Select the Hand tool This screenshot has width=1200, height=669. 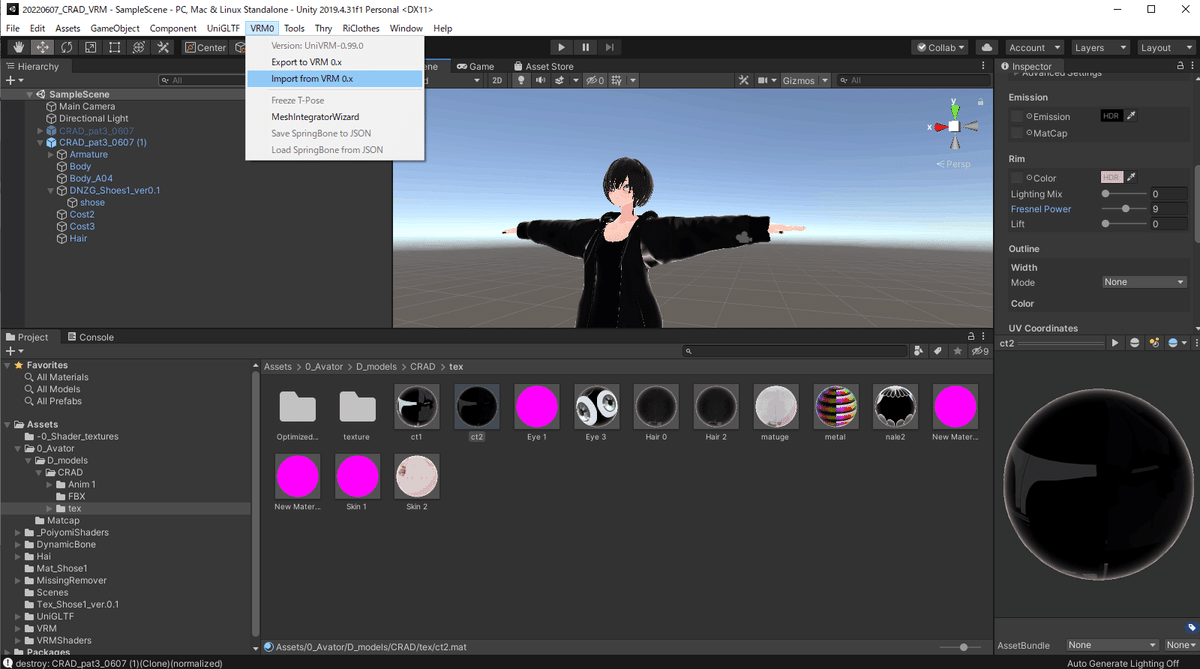18,47
